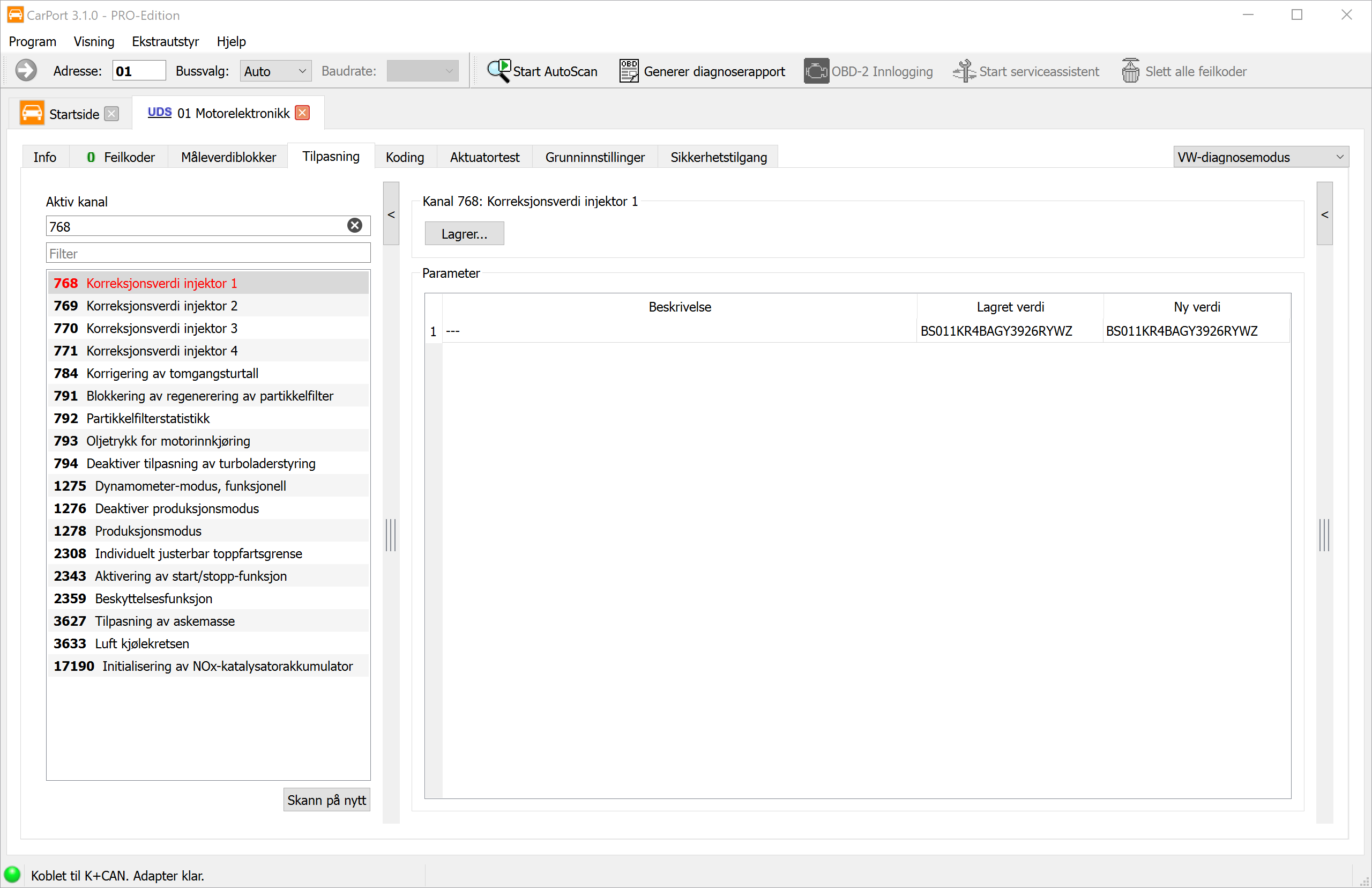Open the Baudrate dropdown

pos(422,71)
